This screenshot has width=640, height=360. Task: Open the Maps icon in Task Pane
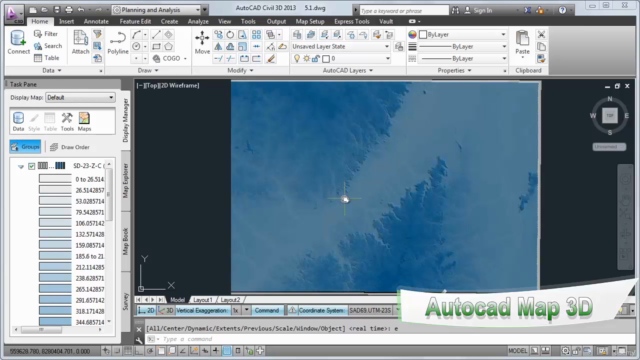84,122
